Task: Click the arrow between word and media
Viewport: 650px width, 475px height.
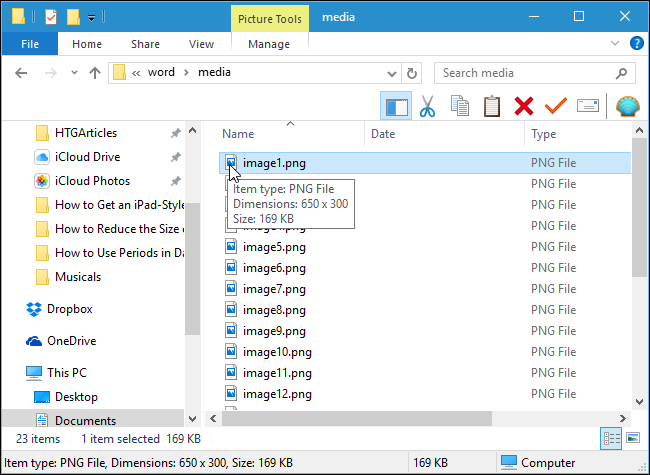Action: pyautogui.click(x=187, y=73)
